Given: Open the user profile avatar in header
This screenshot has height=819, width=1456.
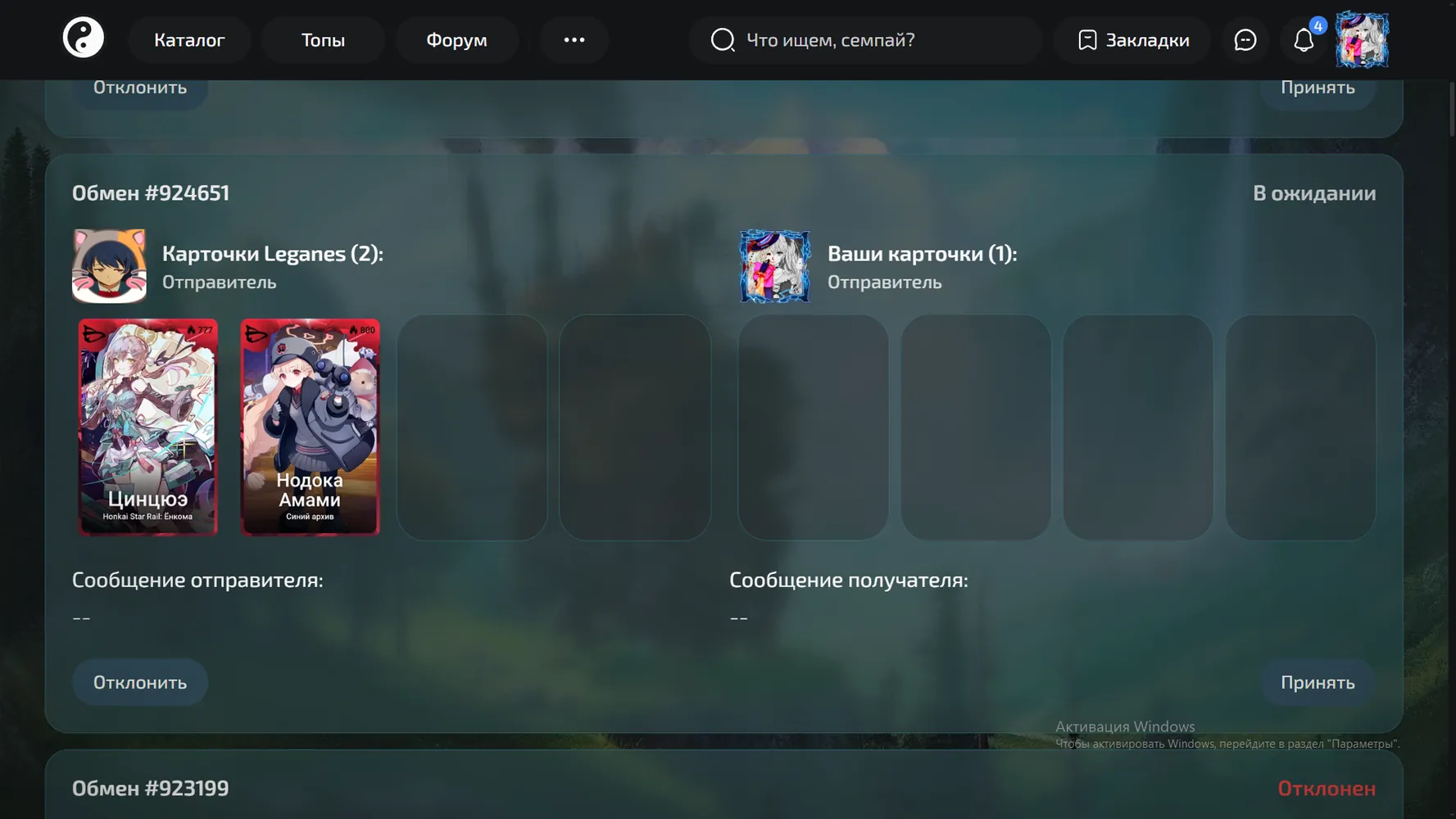Looking at the screenshot, I should click(1362, 39).
